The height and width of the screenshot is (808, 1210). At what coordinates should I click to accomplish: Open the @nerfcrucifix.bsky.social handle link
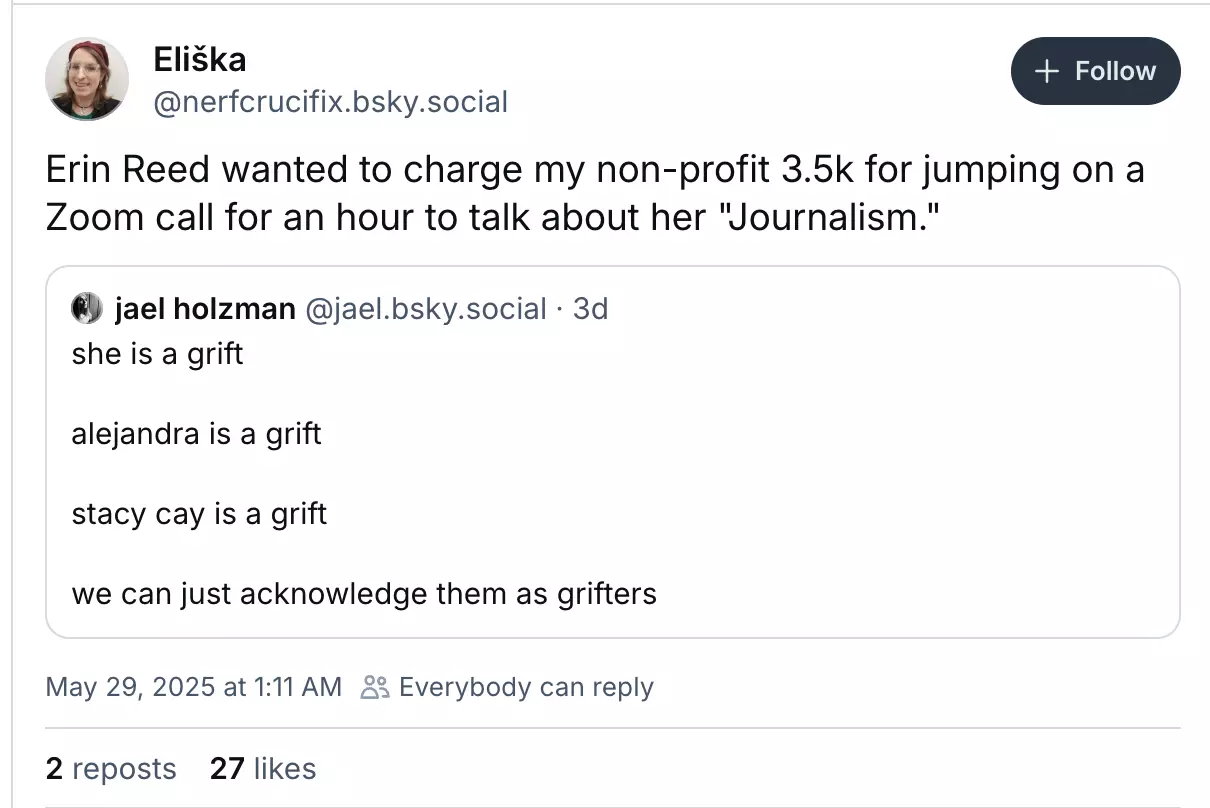click(x=329, y=102)
